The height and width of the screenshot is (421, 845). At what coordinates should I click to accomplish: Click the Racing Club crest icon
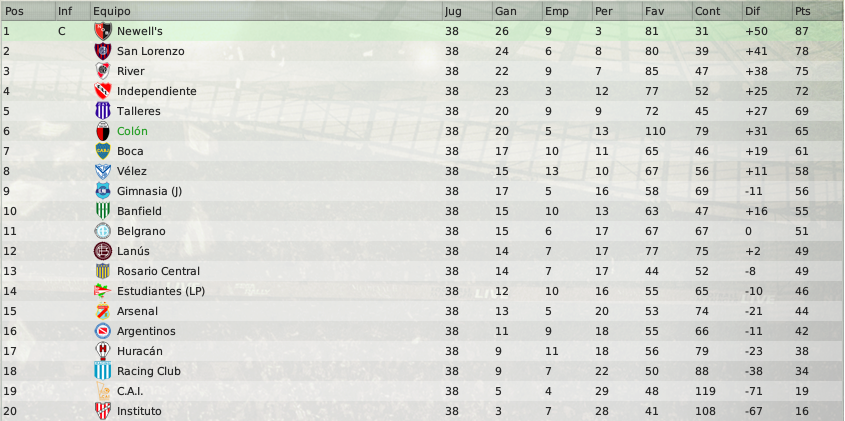point(102,371)
